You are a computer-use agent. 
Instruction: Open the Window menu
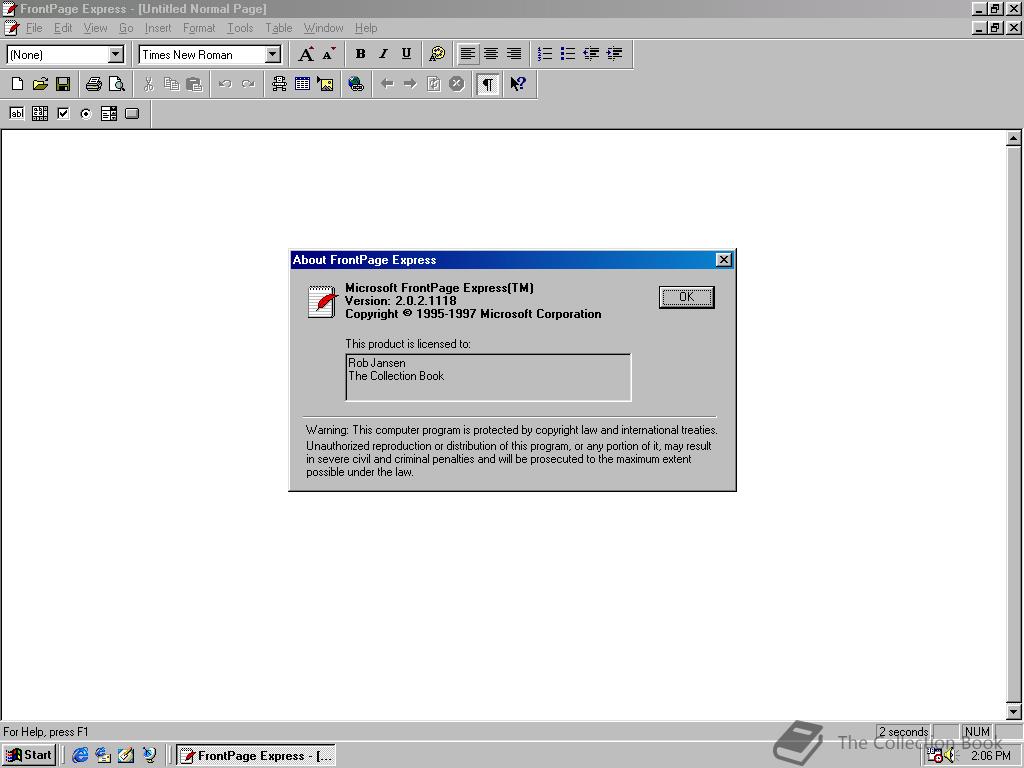click(323, 28)
